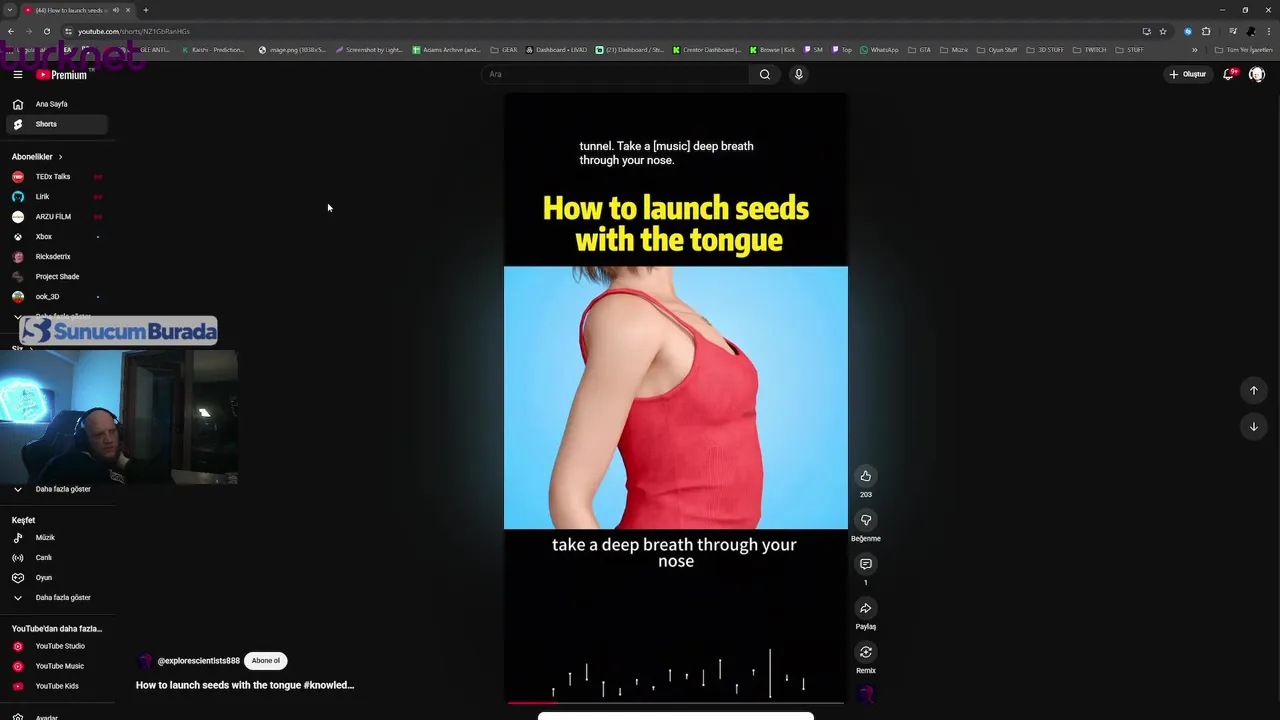Image resolution: width=1280 pixels, height=720 pixels.
Task: Open the Chrome tab search chevron
Action: point(9,10)
